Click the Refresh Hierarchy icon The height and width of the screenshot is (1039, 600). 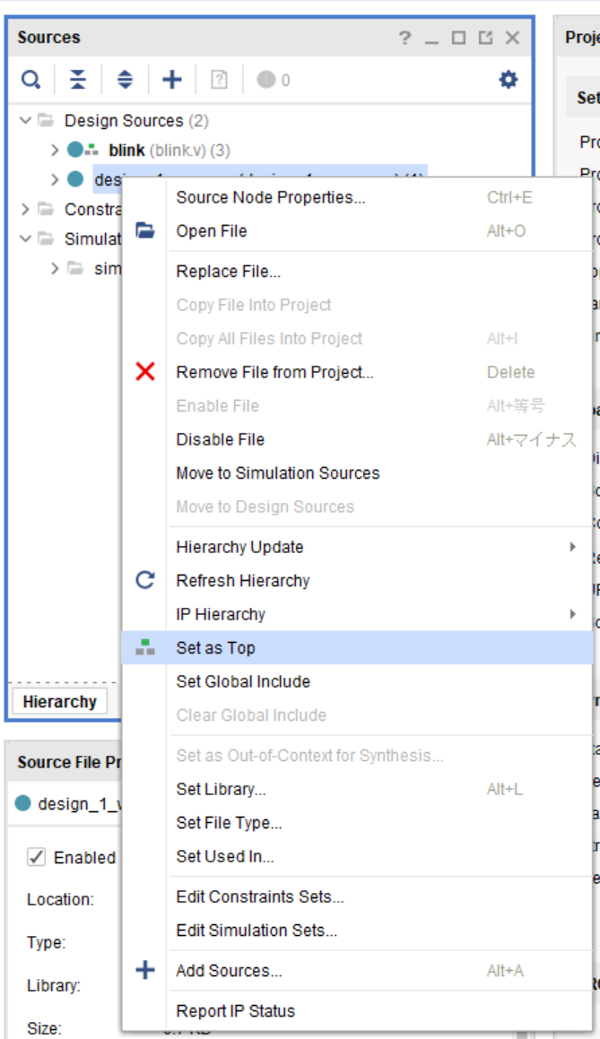tap(146, 580)
